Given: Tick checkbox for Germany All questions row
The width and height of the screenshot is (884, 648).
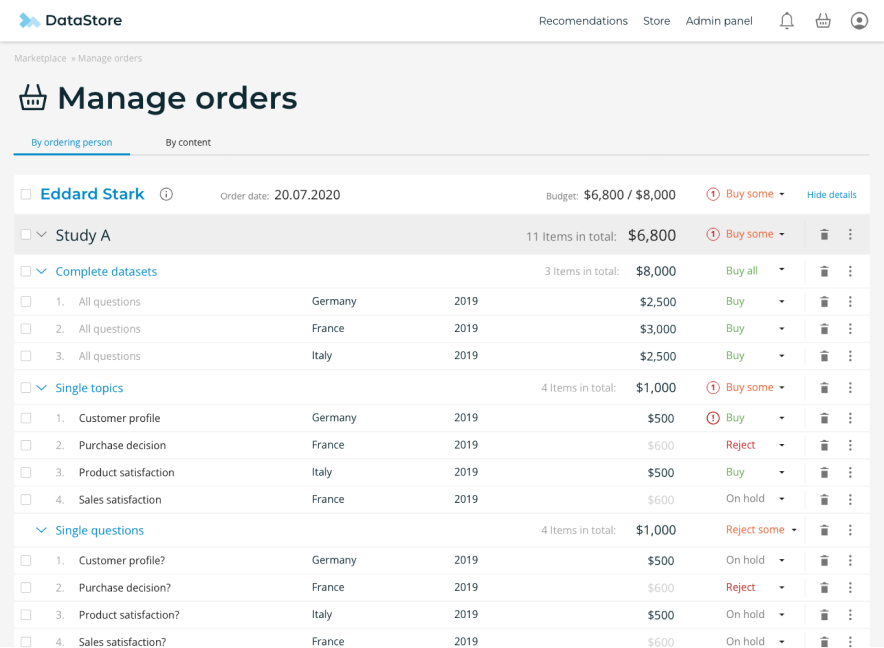Looking at the screenshot, I should [26, 302].
